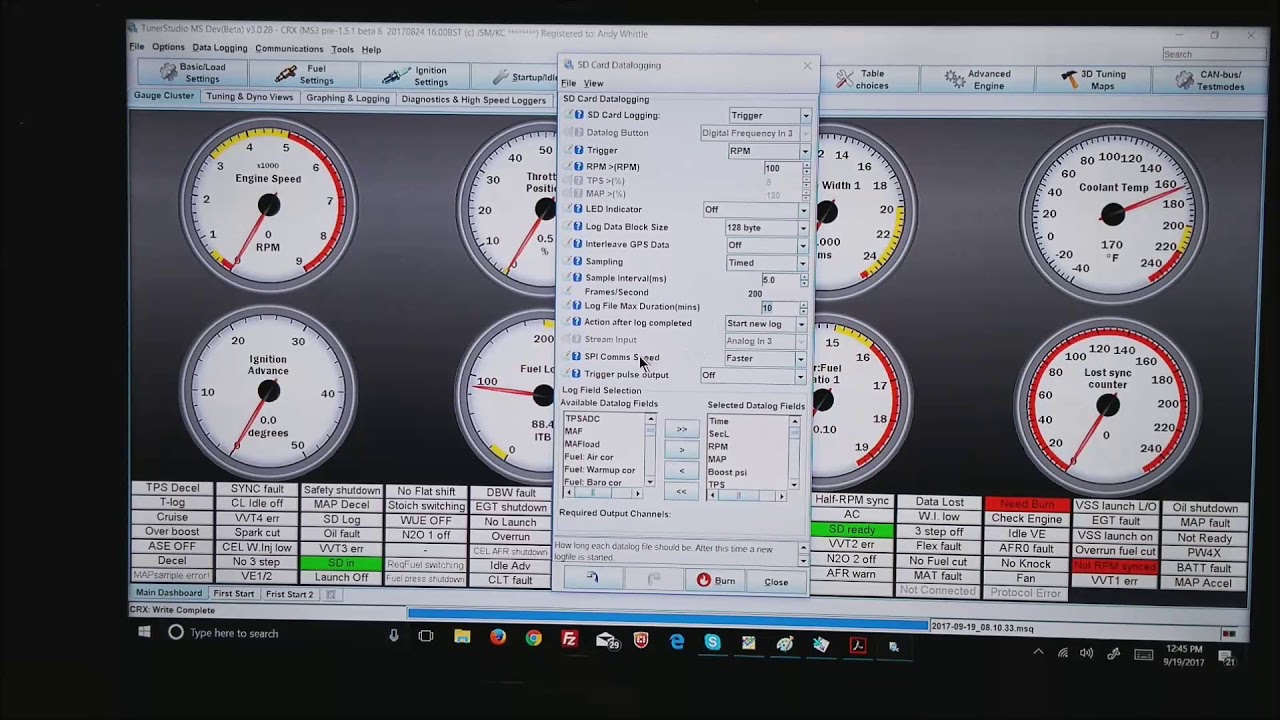Increase RPM threshold with stepper up arrow
Image resolution: width=1280 pixels, height=720 pixels.
806,165
